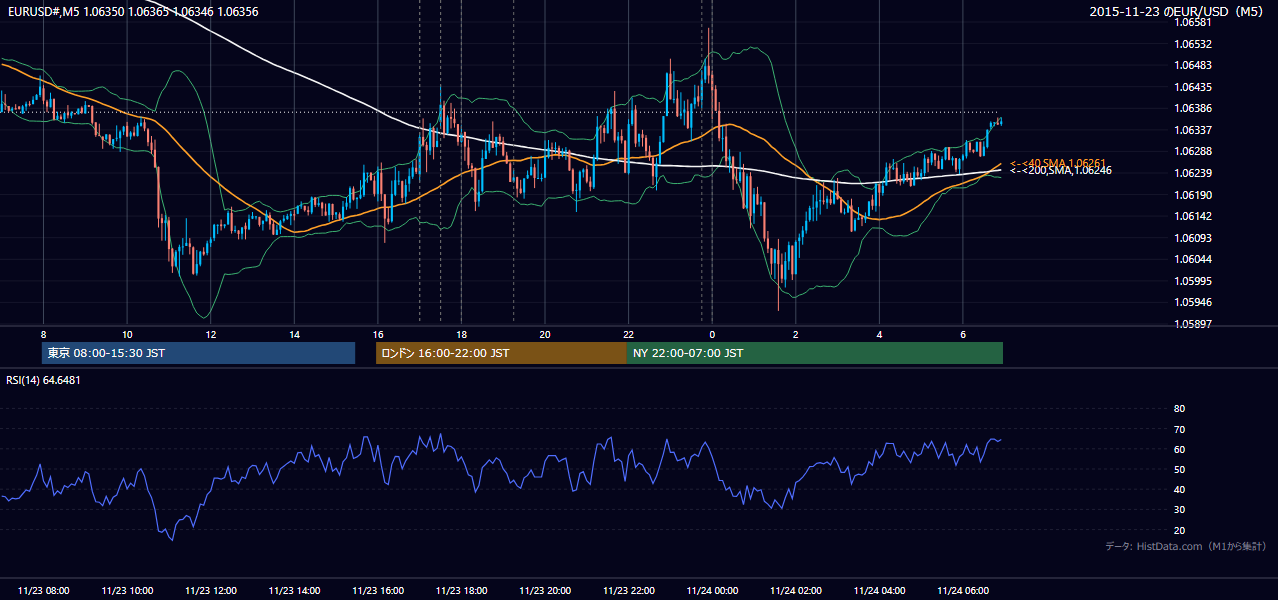The image size is (1278, 600).
Task: Click hour marker 18 under price chart
Action: 461,334
